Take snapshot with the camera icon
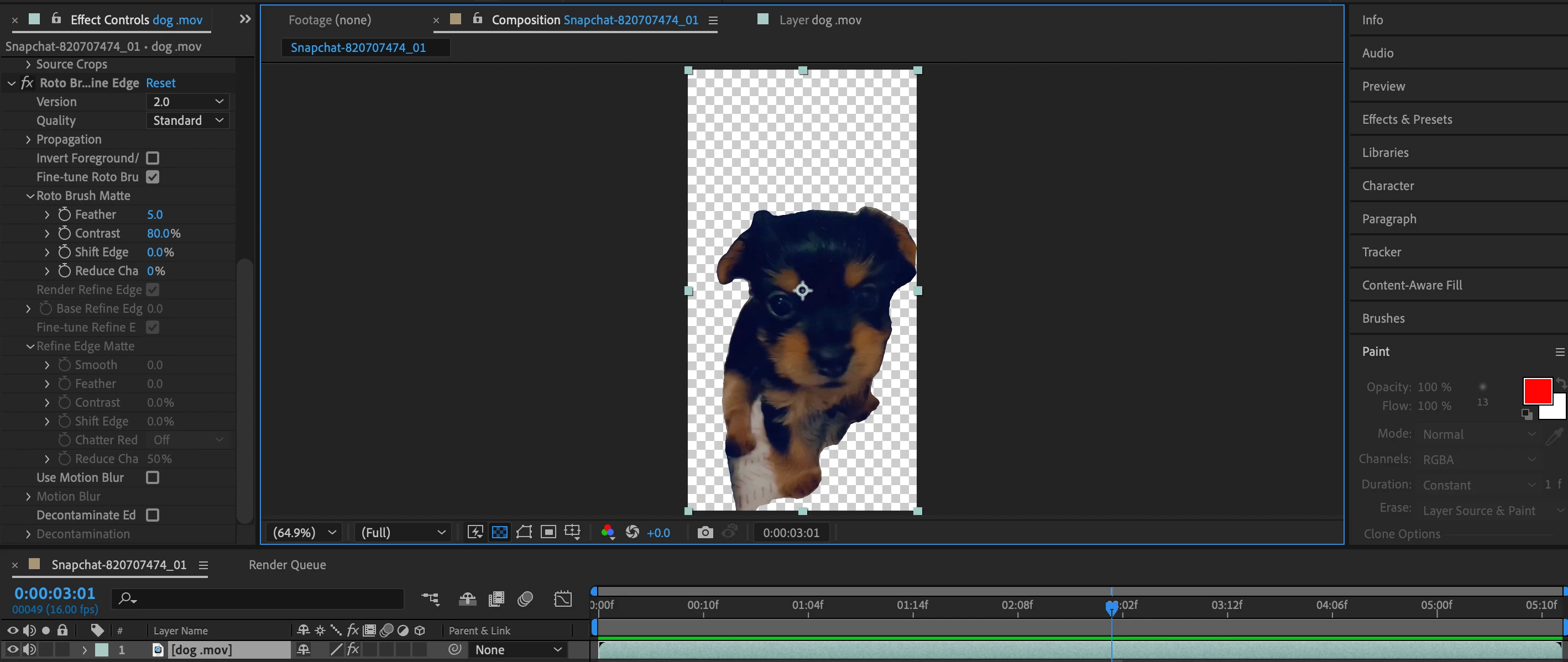Viewport: 1568px width, 662px height. coord(705,532)
